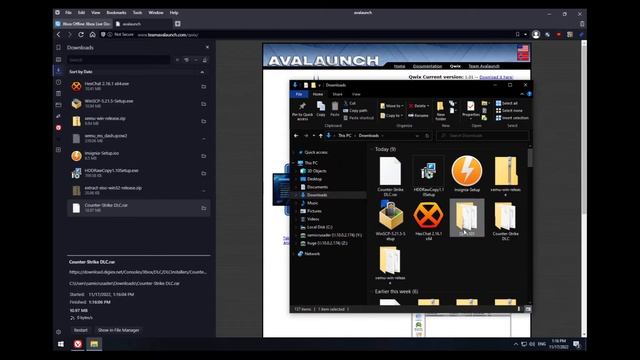Click Insignia-Setup download entry in panel
640x360 pixels.
click(139, 156)
